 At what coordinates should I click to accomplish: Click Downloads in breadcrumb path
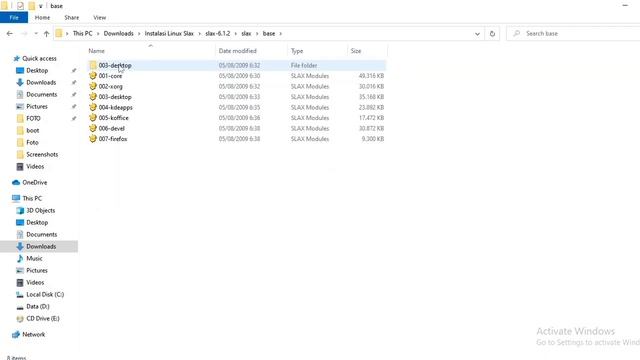pyautogui.click(x=118, y=33)
